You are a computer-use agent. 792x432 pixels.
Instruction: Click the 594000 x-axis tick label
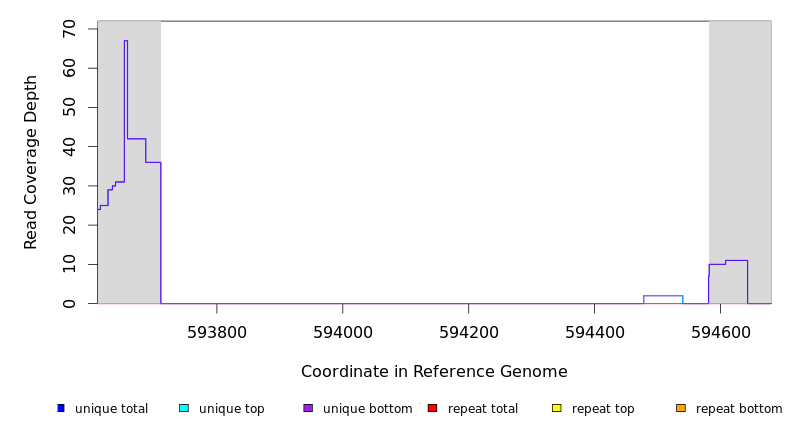click(342, 331)
